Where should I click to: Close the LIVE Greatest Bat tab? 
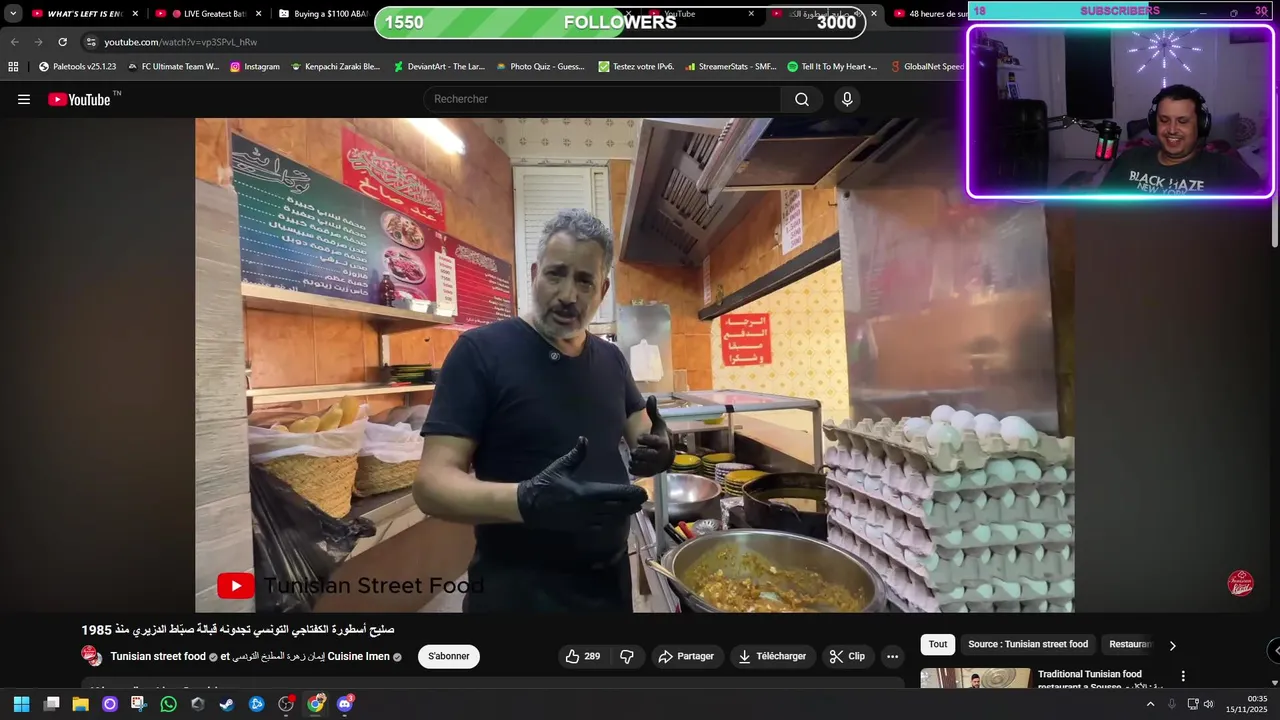tap(259, 14)
